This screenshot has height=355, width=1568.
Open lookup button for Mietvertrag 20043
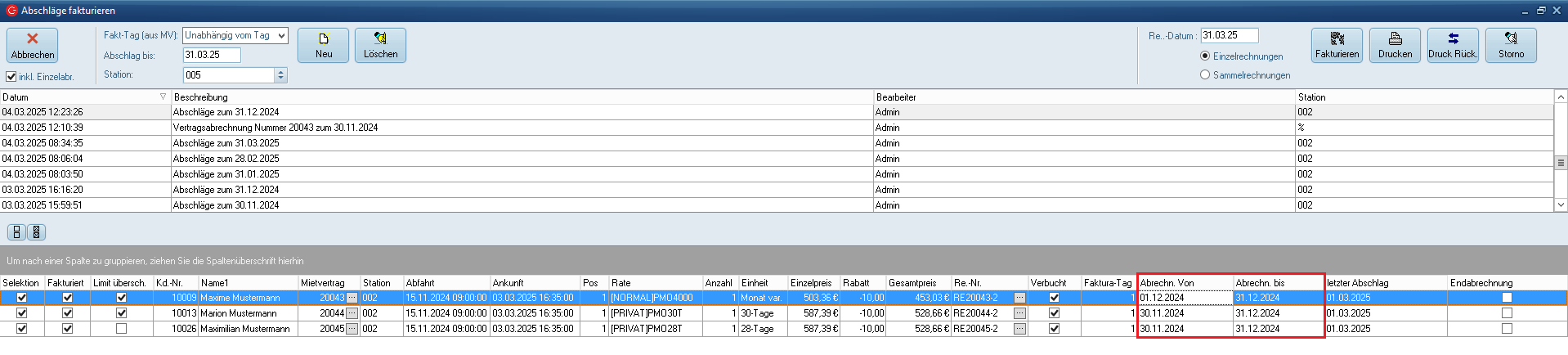(x=352, y=298)
